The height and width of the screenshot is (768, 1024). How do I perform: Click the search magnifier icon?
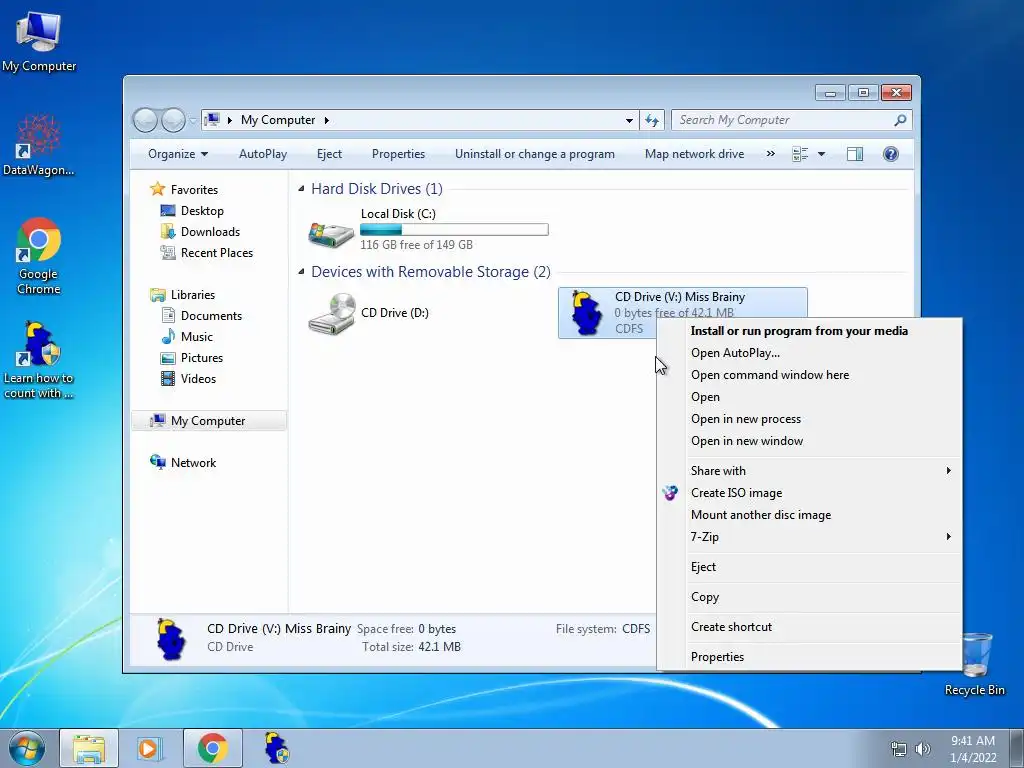click(900, 120)
